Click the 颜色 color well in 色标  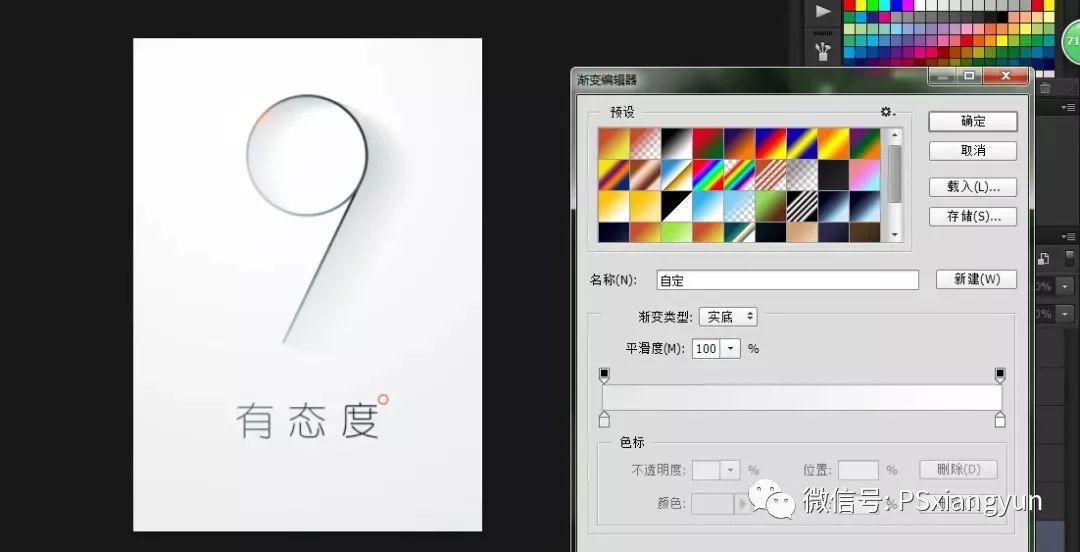[713, 504]
